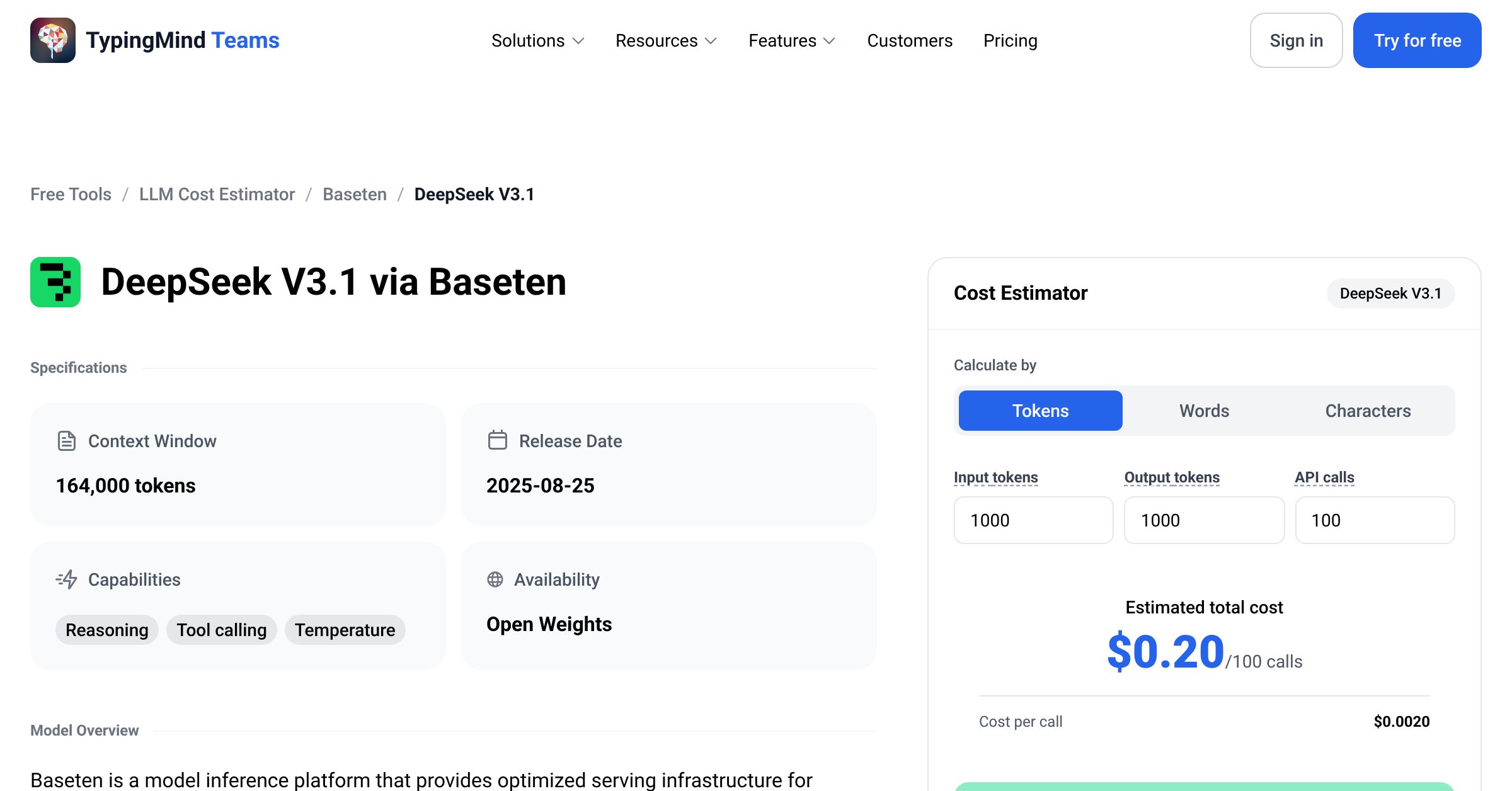The width and height of the screenshot is (1512, 791).
Task: Go to Free Tools breadcrumb
Action: [71, 194]
